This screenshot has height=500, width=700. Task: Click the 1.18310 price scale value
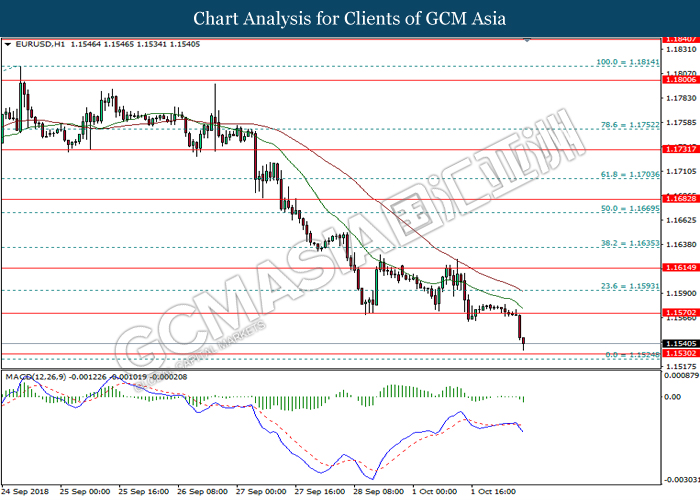(681, 49)
